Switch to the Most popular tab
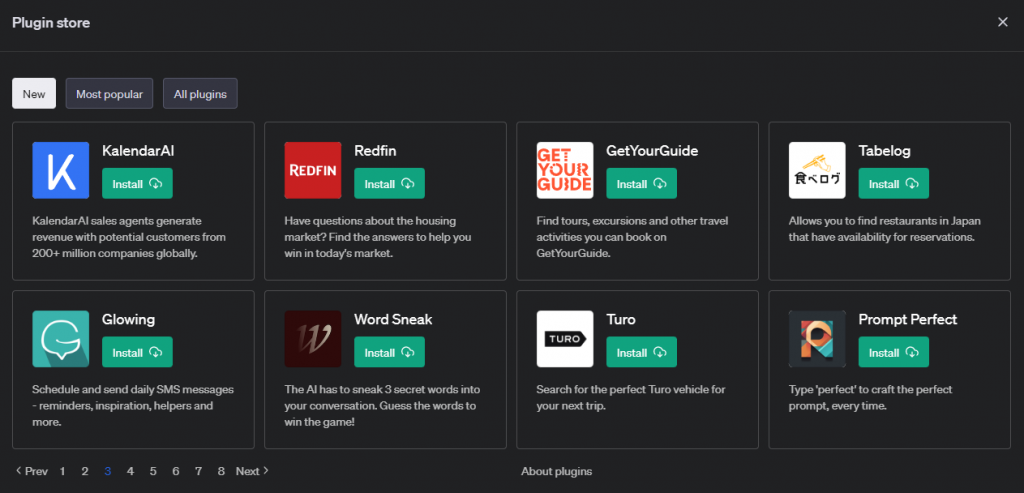Image resolution: width=1024 pixels, height=493 pixels. [x=110, y=94]
